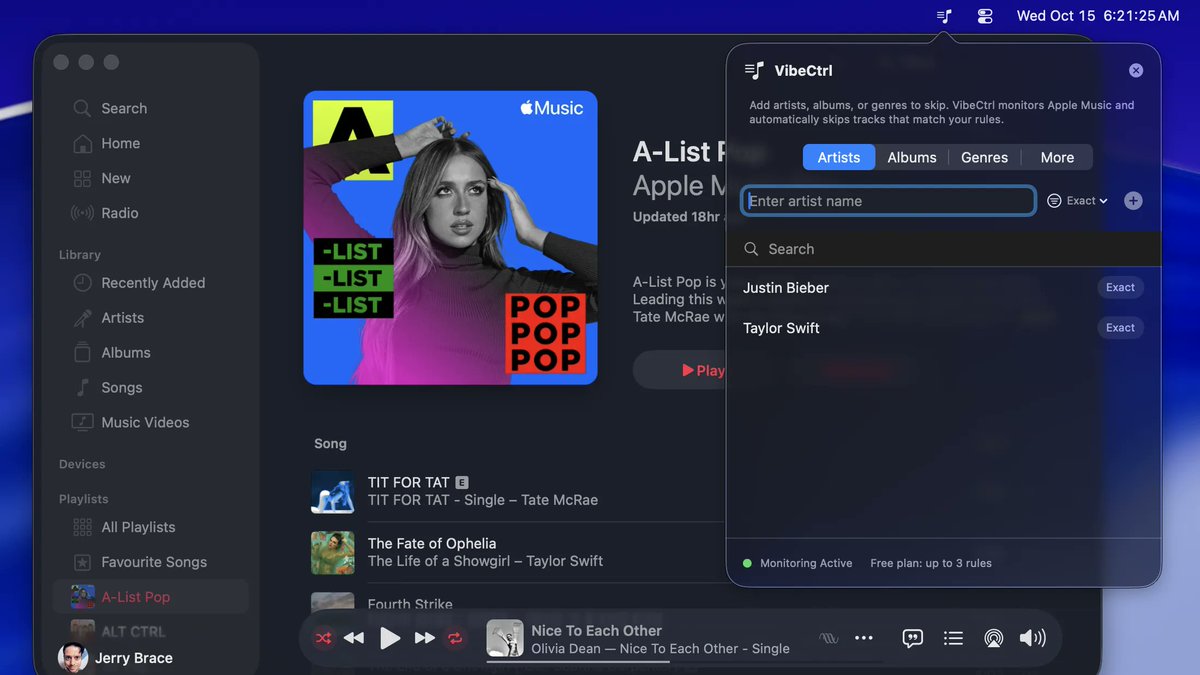
Task: Select the Justin Bieber rule
Action: pyautogui.click(x=944, y=288)
